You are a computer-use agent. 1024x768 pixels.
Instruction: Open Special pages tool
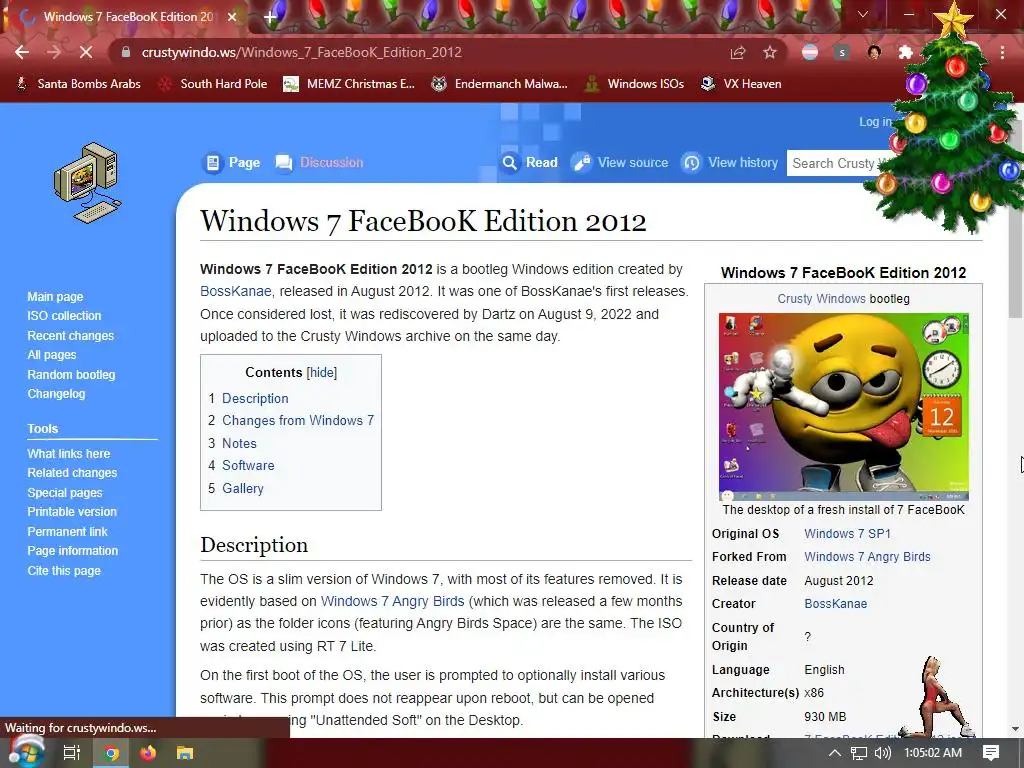click(x=65, y=492)
